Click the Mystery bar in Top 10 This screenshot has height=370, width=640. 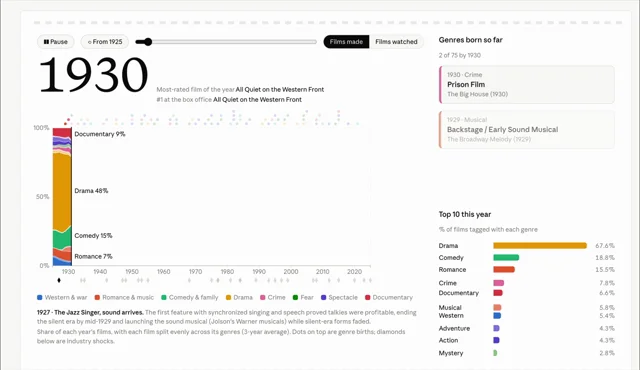pos(495,353)
